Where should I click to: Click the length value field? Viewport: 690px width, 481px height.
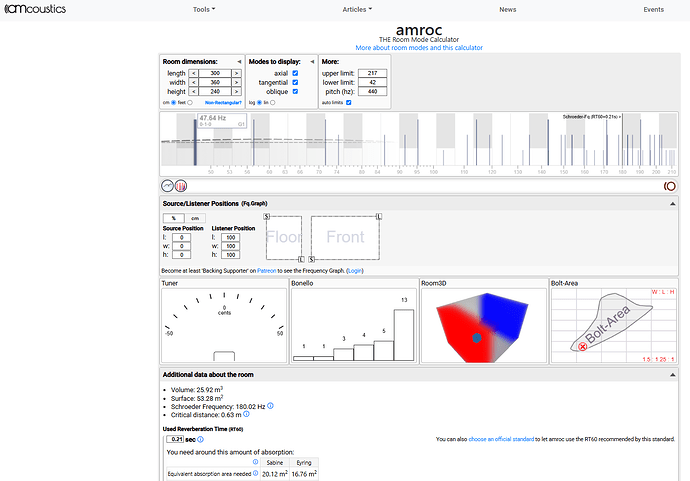click(x=215, y=73)
